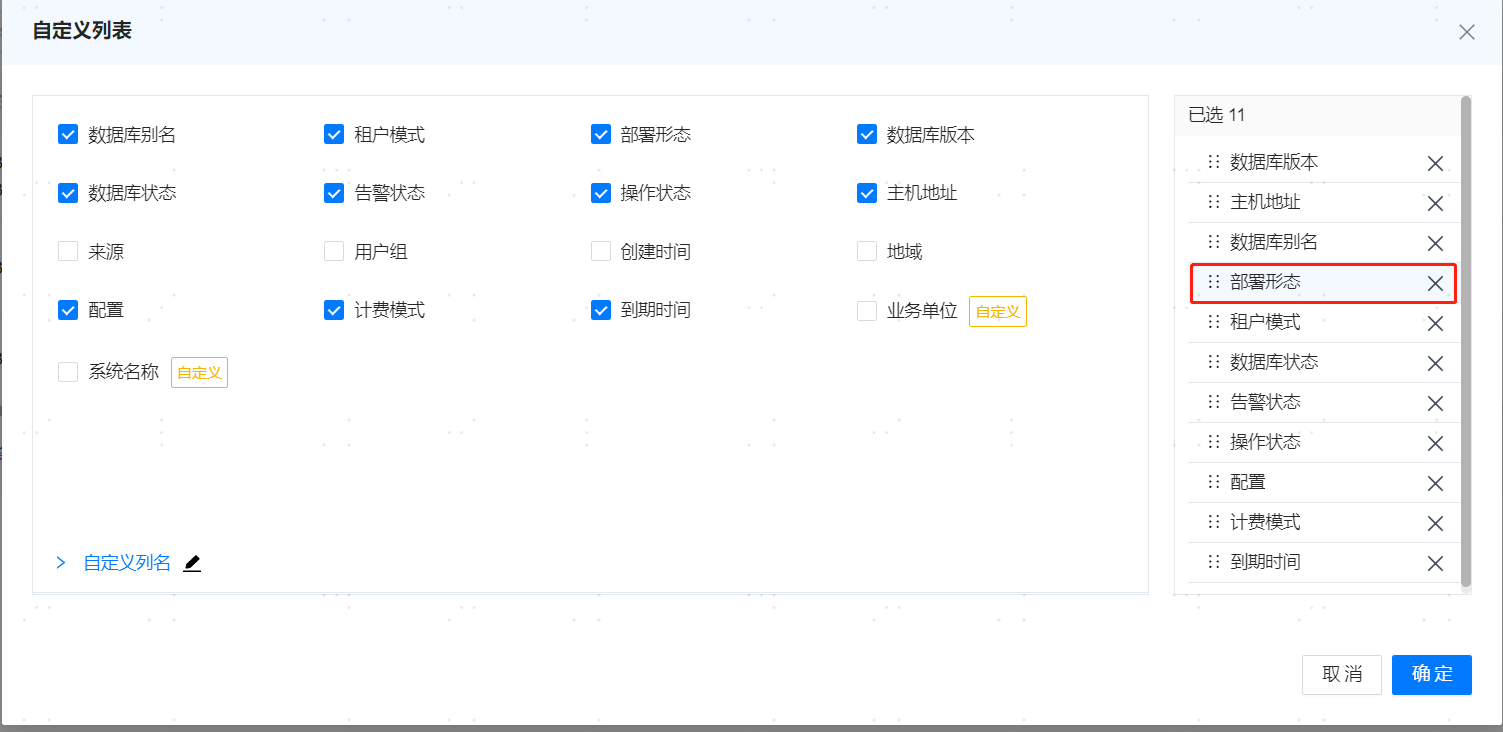Click the 自定义 tag beside 系统名称
Image resolution: width=1503 pixels, height=732 pixels.
199,372
